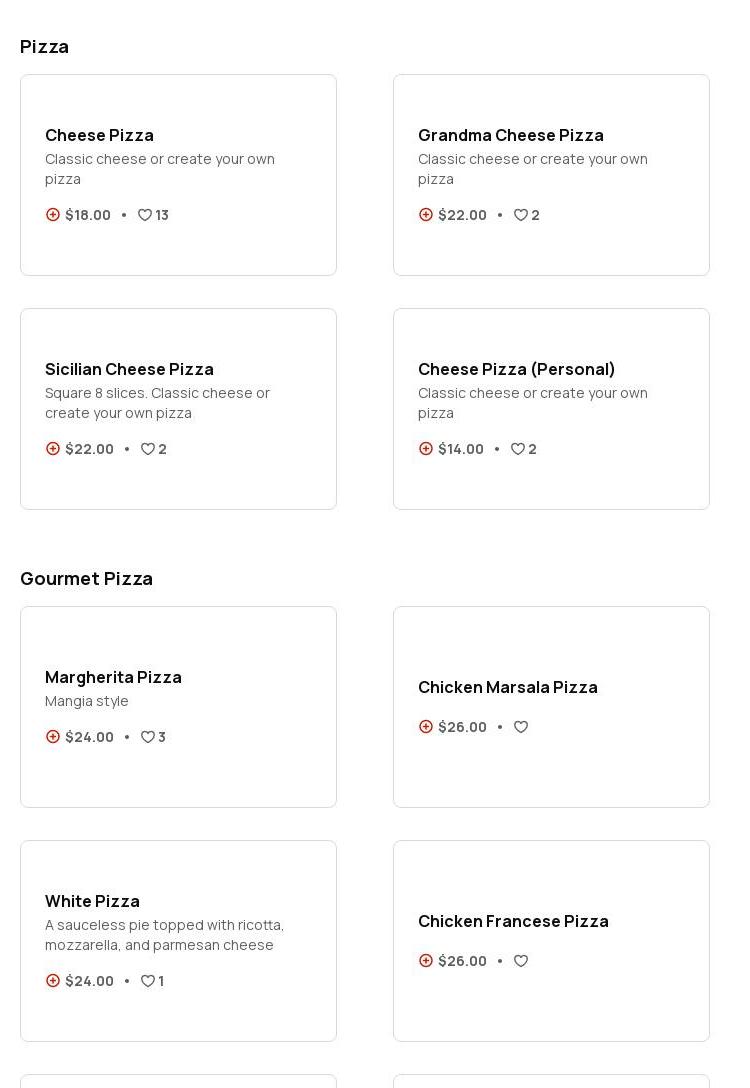The image size is (750, 1088).
Task: Toggle the heart on White Pizza
Action: [x=148, y=981]
